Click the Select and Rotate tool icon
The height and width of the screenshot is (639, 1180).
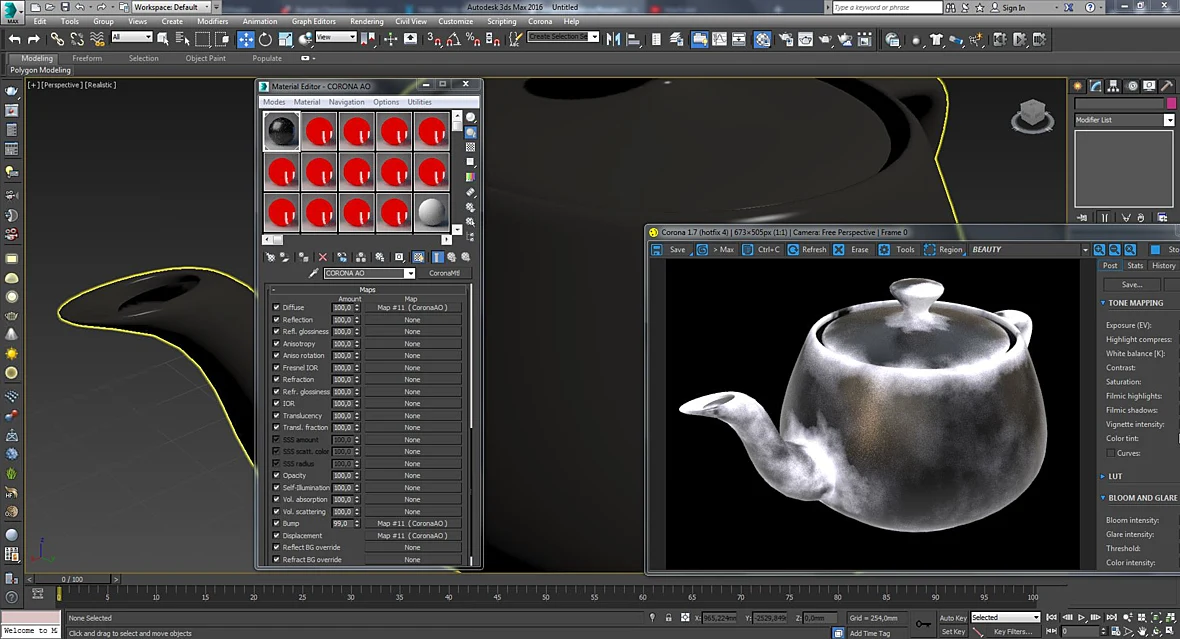(x=266, y=39)
